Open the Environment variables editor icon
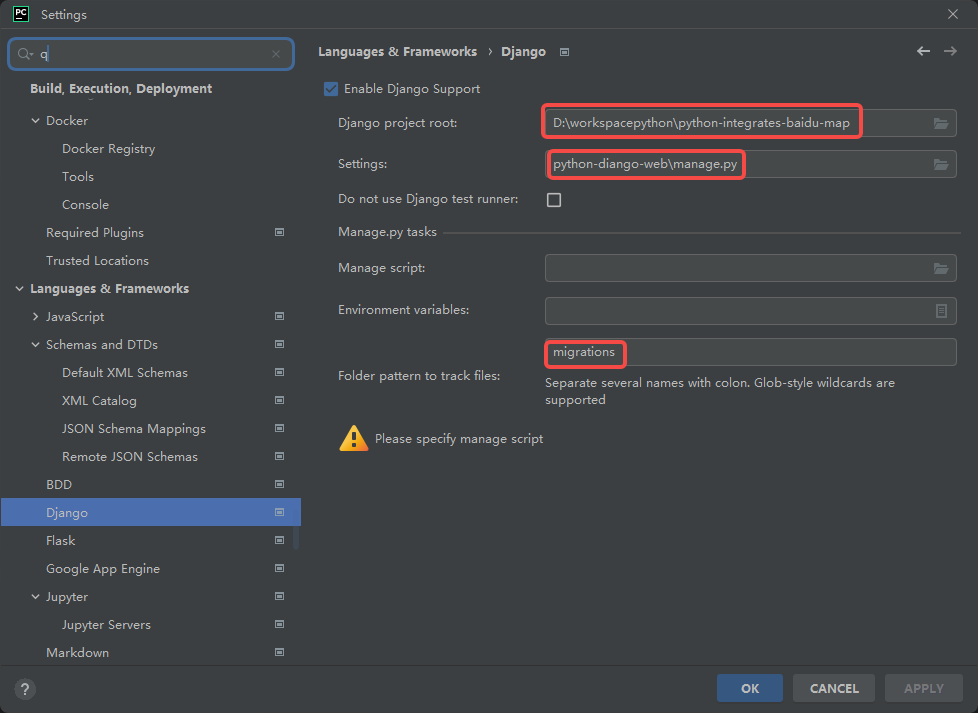The width and height of the screenshot is (980, 715). click(x=941, y=311)
